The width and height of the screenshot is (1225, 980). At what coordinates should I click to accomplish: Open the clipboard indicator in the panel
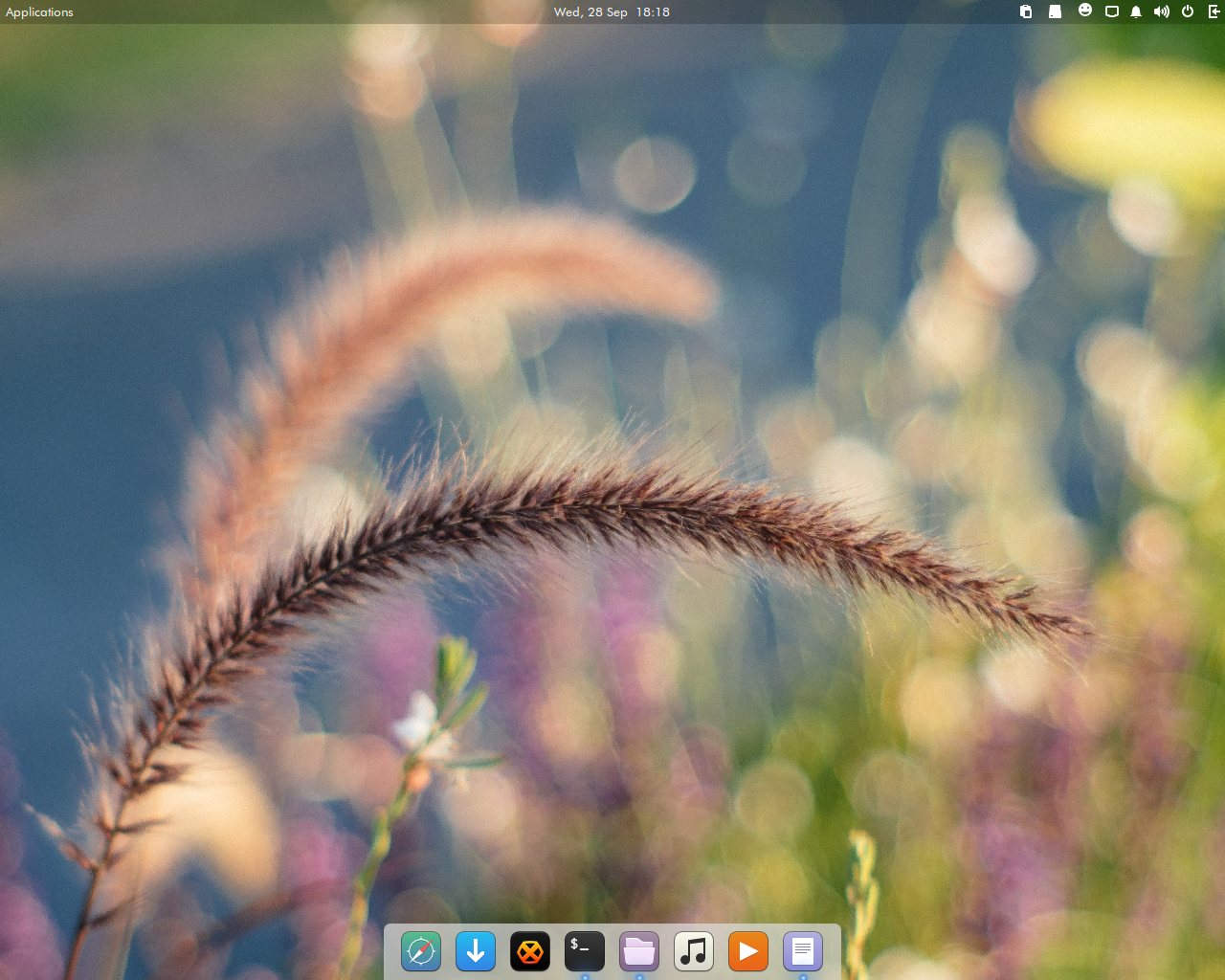click(1026, 12)
